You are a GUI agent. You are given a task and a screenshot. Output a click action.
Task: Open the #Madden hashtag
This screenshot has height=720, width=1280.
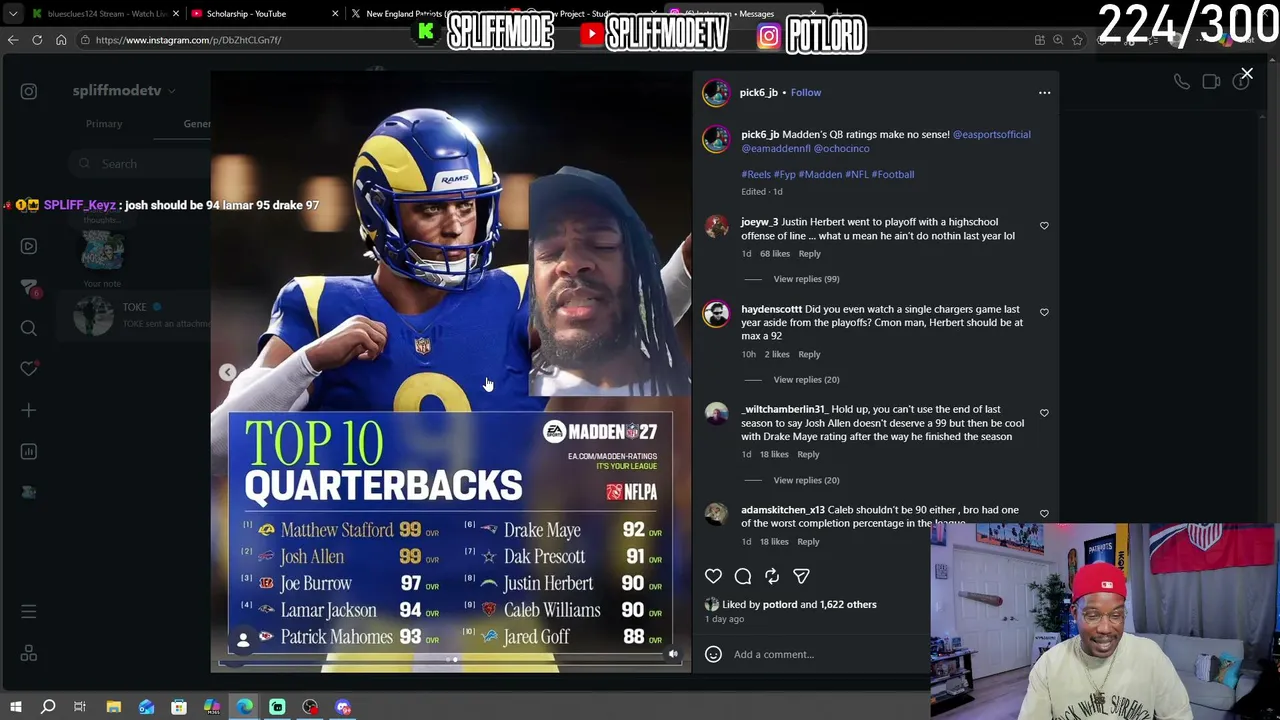[x=820, y=174]
